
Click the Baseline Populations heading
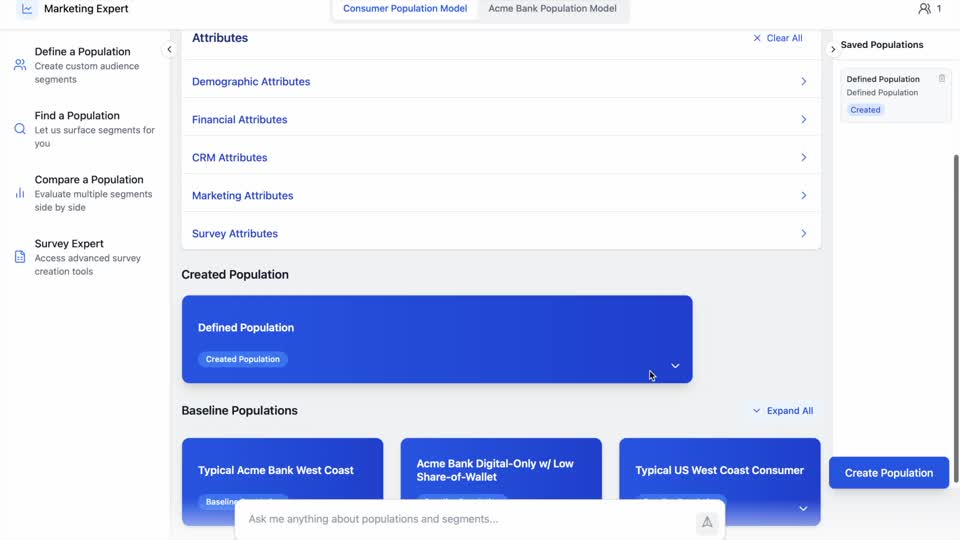(239, 410)
